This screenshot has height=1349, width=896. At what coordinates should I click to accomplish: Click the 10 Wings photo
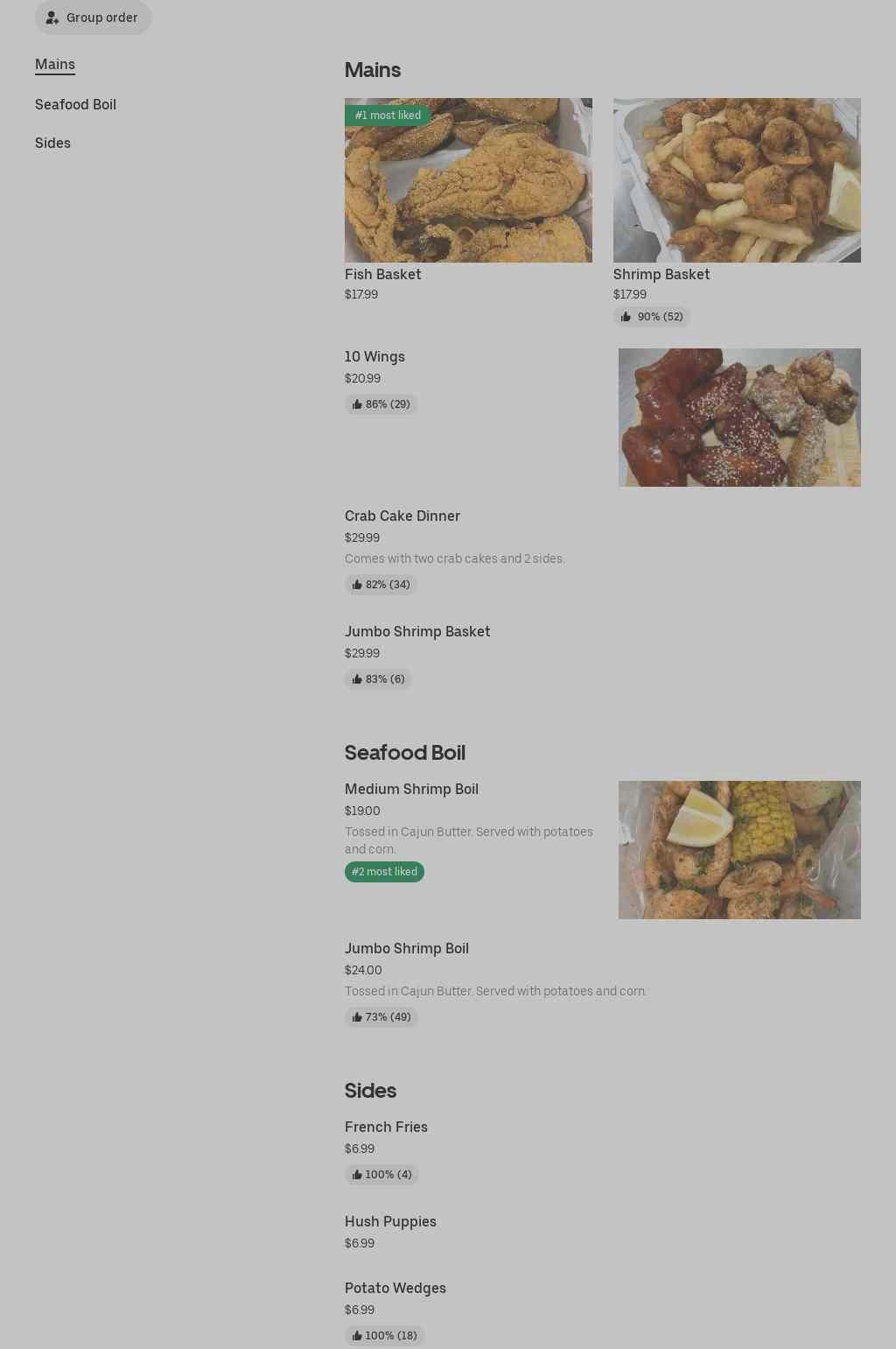pyautogui.click(x=739, y=418)
